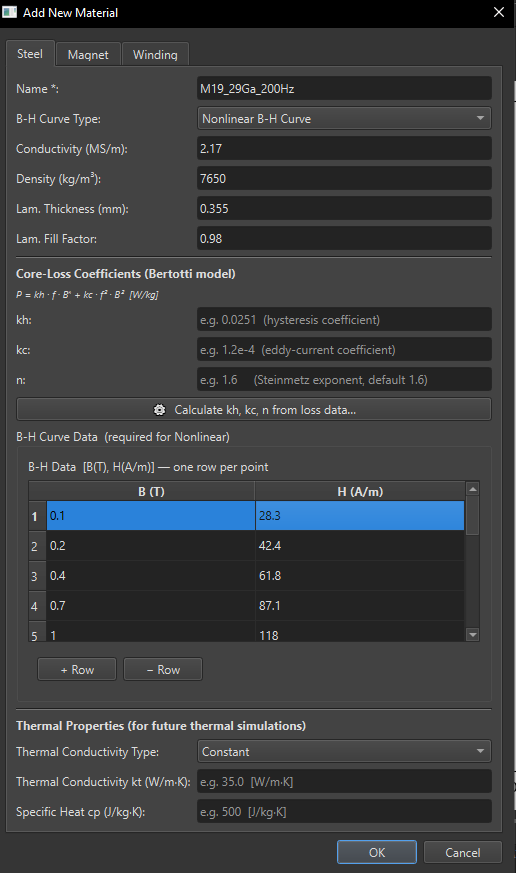Click the + Row button

coord(77,670)
